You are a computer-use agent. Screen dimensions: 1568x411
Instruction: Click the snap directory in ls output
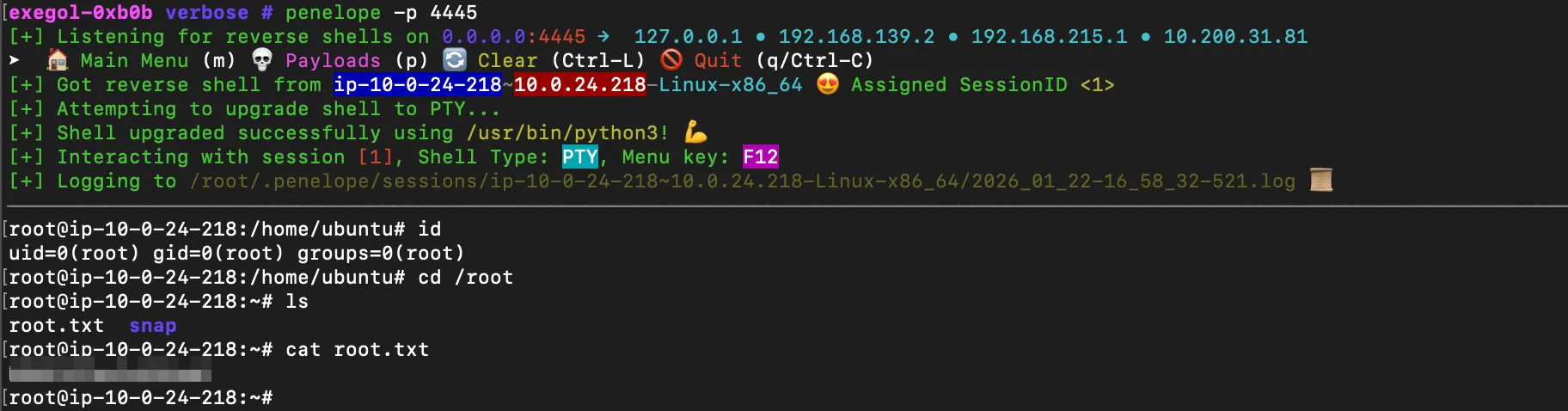click(x=153, y=326)
